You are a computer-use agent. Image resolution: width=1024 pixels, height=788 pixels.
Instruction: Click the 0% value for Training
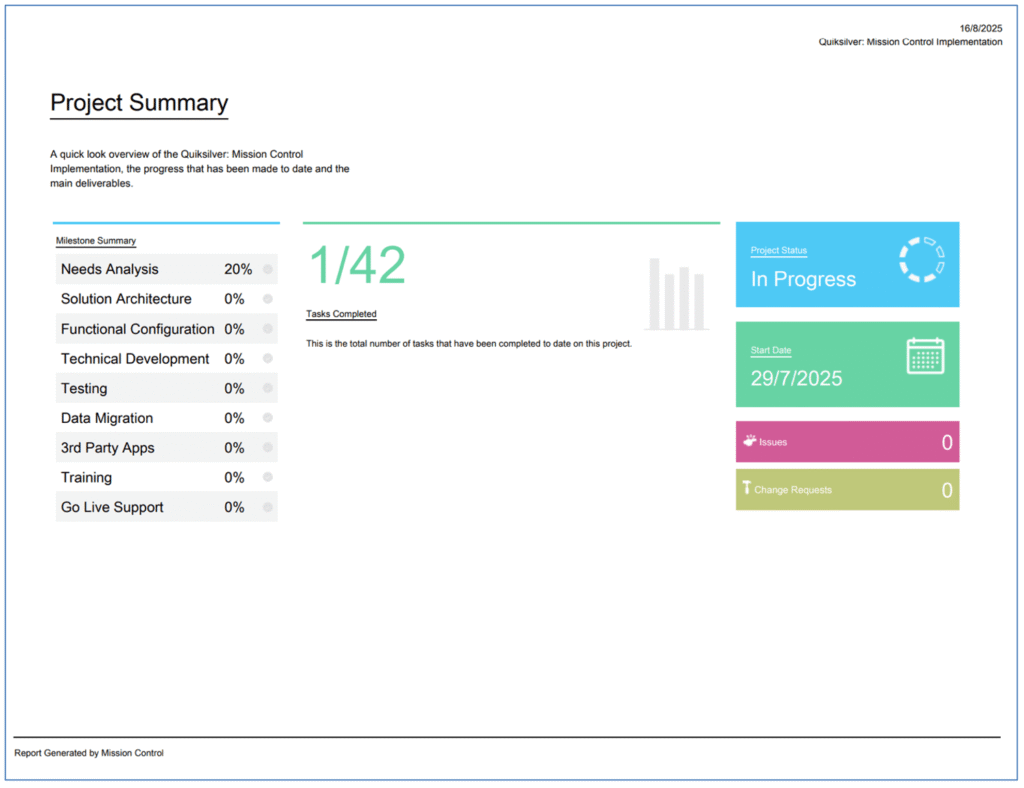point(234,478)
